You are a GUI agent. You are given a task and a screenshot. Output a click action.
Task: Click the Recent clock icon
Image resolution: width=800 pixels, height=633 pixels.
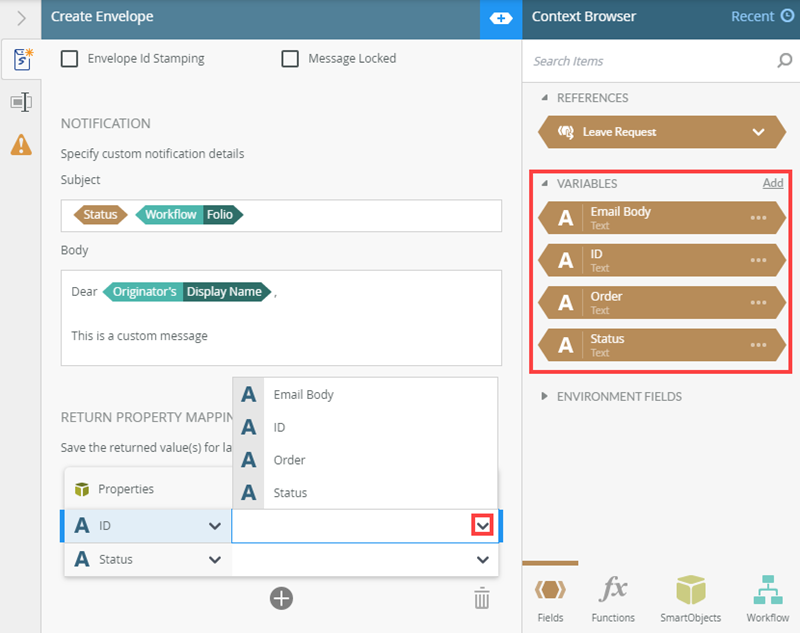pos(788,16)
